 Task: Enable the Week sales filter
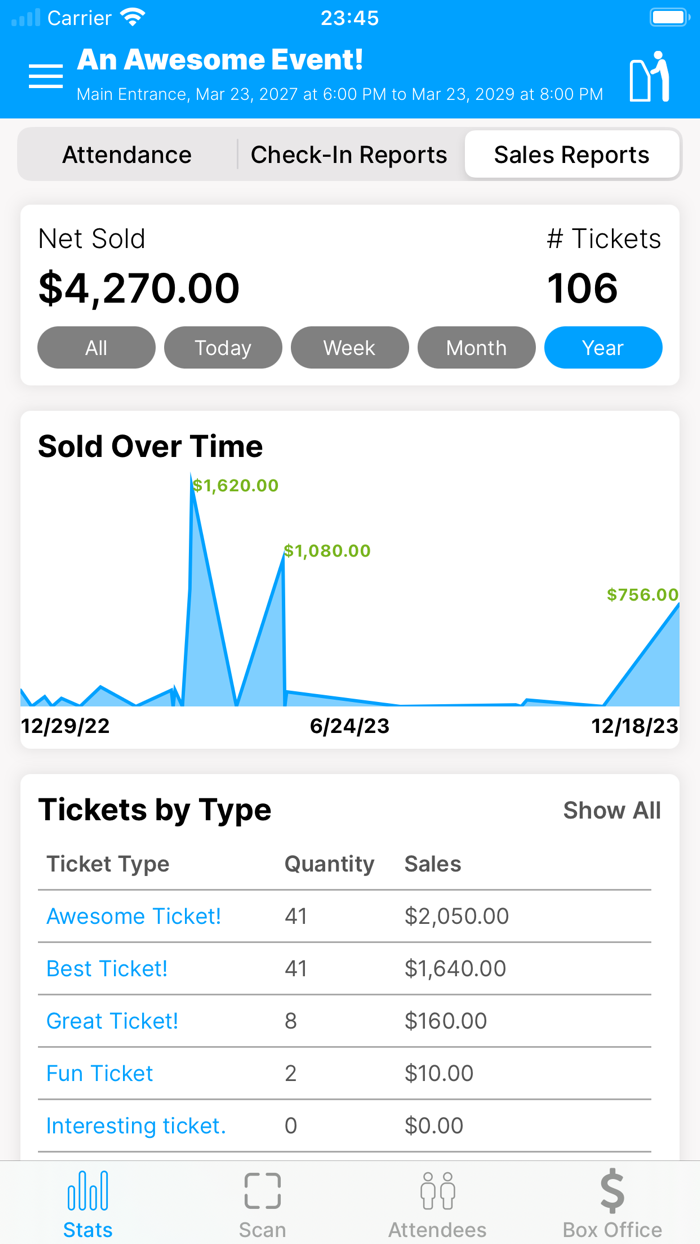tap(350, 347)
